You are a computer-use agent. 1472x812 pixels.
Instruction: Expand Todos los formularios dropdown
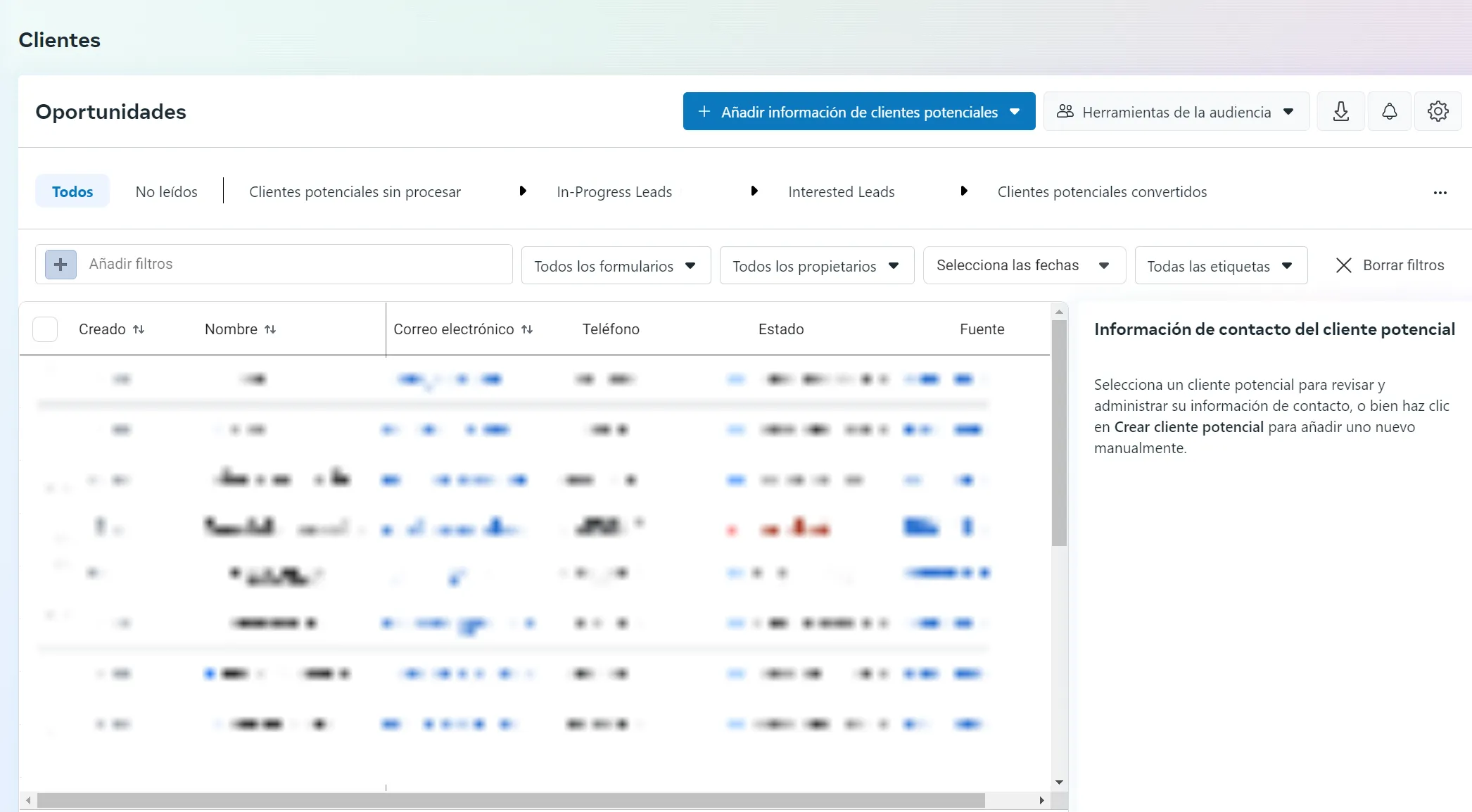(x=616, y=265)
